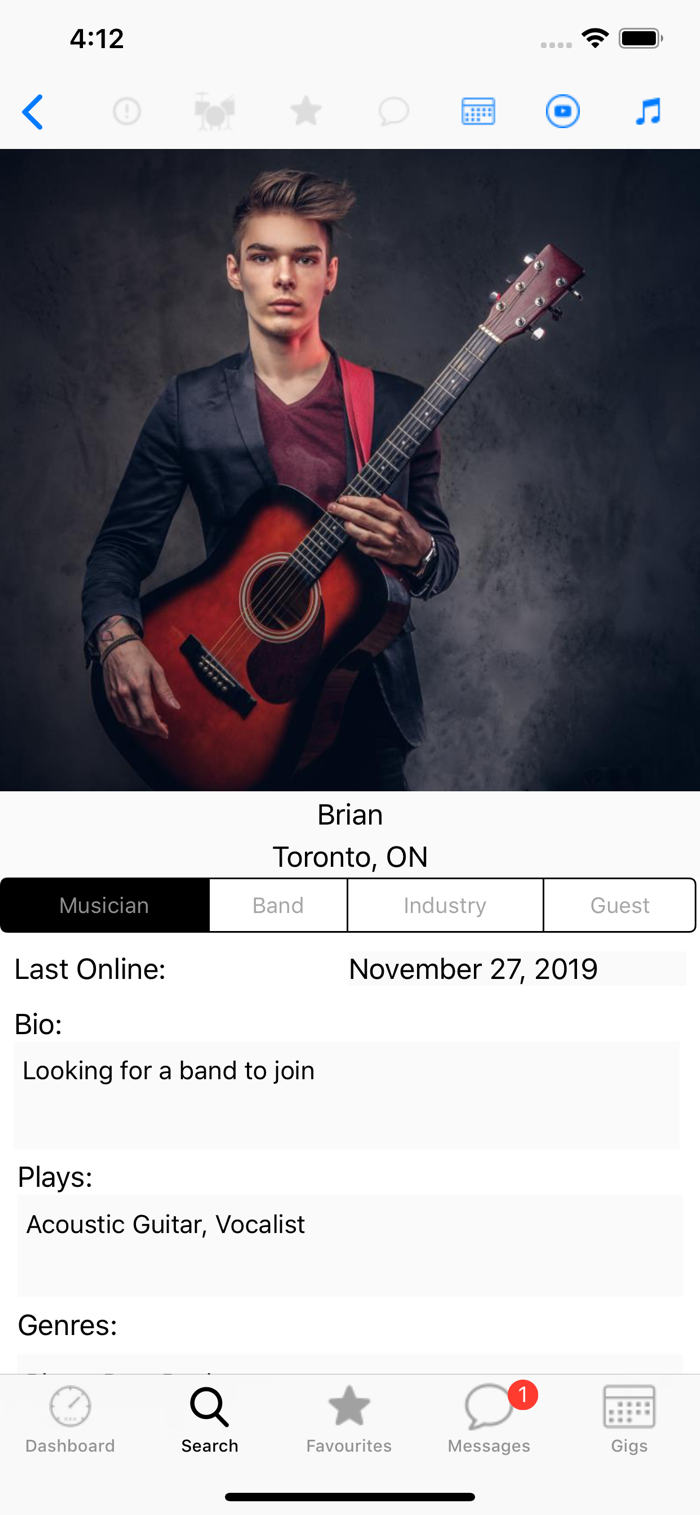Select the Musician segment

point(105,905)
